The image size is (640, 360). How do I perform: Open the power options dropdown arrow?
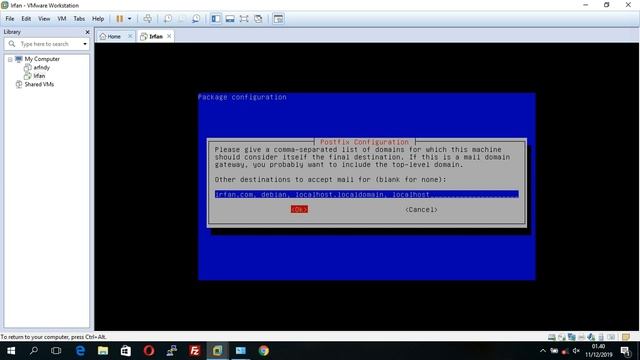(x=129, y=19)
